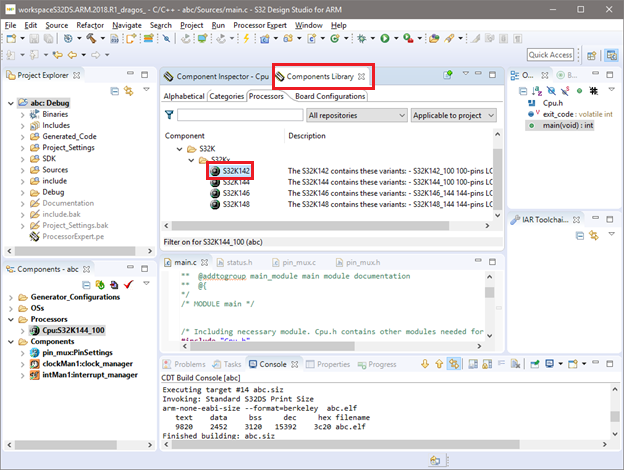Click Link with Editor icon in Project Explorer
624x470 pixels.
[x=129, y=91]
